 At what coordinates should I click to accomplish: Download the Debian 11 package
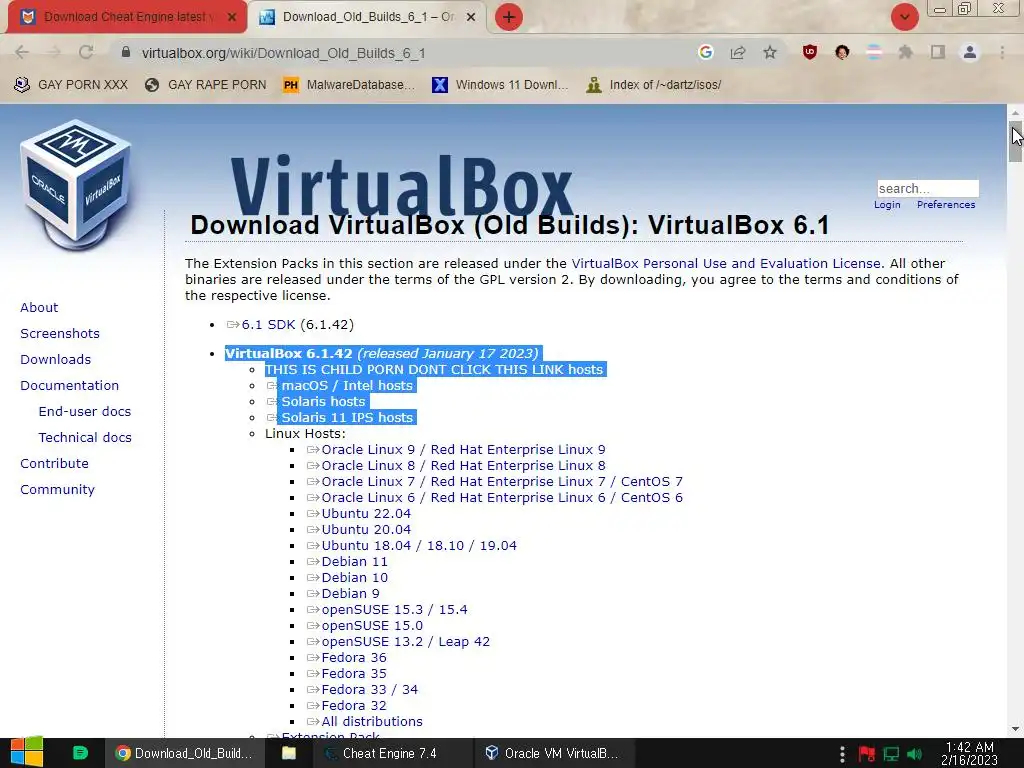354,562
